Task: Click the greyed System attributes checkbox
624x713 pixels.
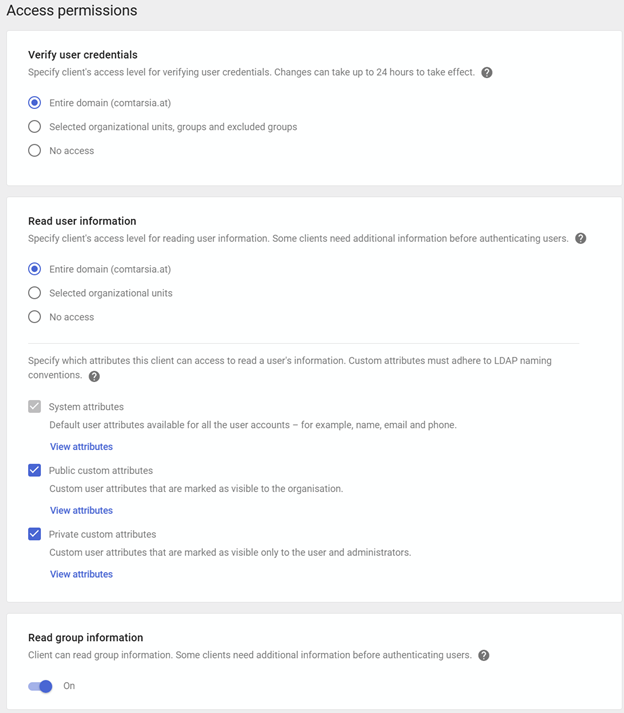Action: (35, 407)
